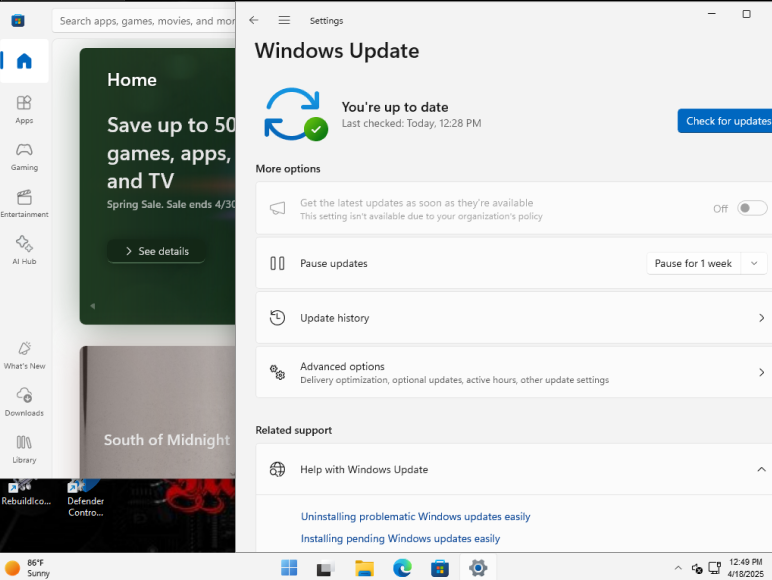Open Uninstalling problematic Windows updates easily link

416,516
